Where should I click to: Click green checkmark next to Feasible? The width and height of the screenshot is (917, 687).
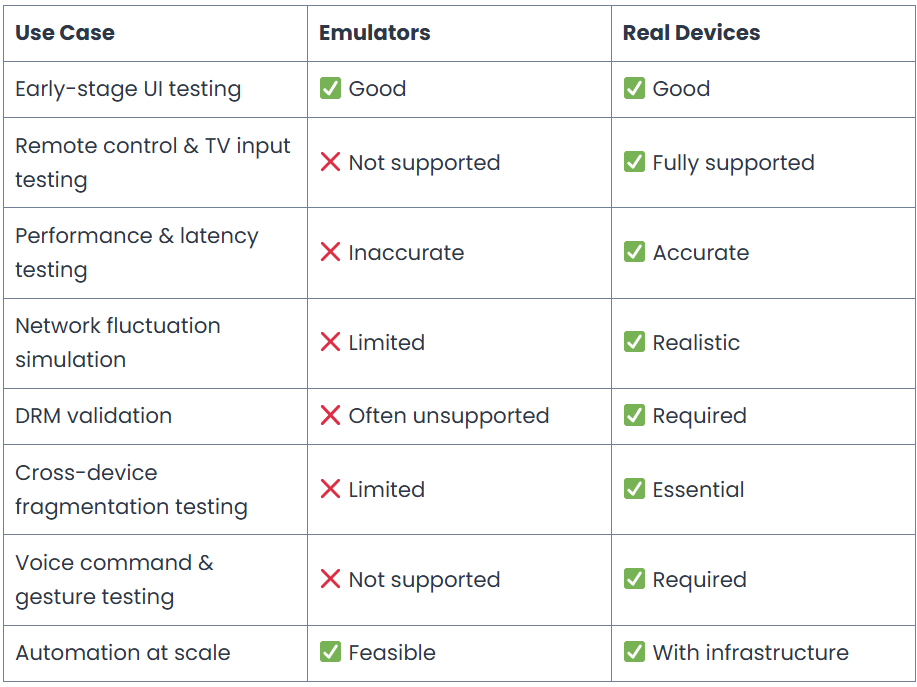(330, 652)
